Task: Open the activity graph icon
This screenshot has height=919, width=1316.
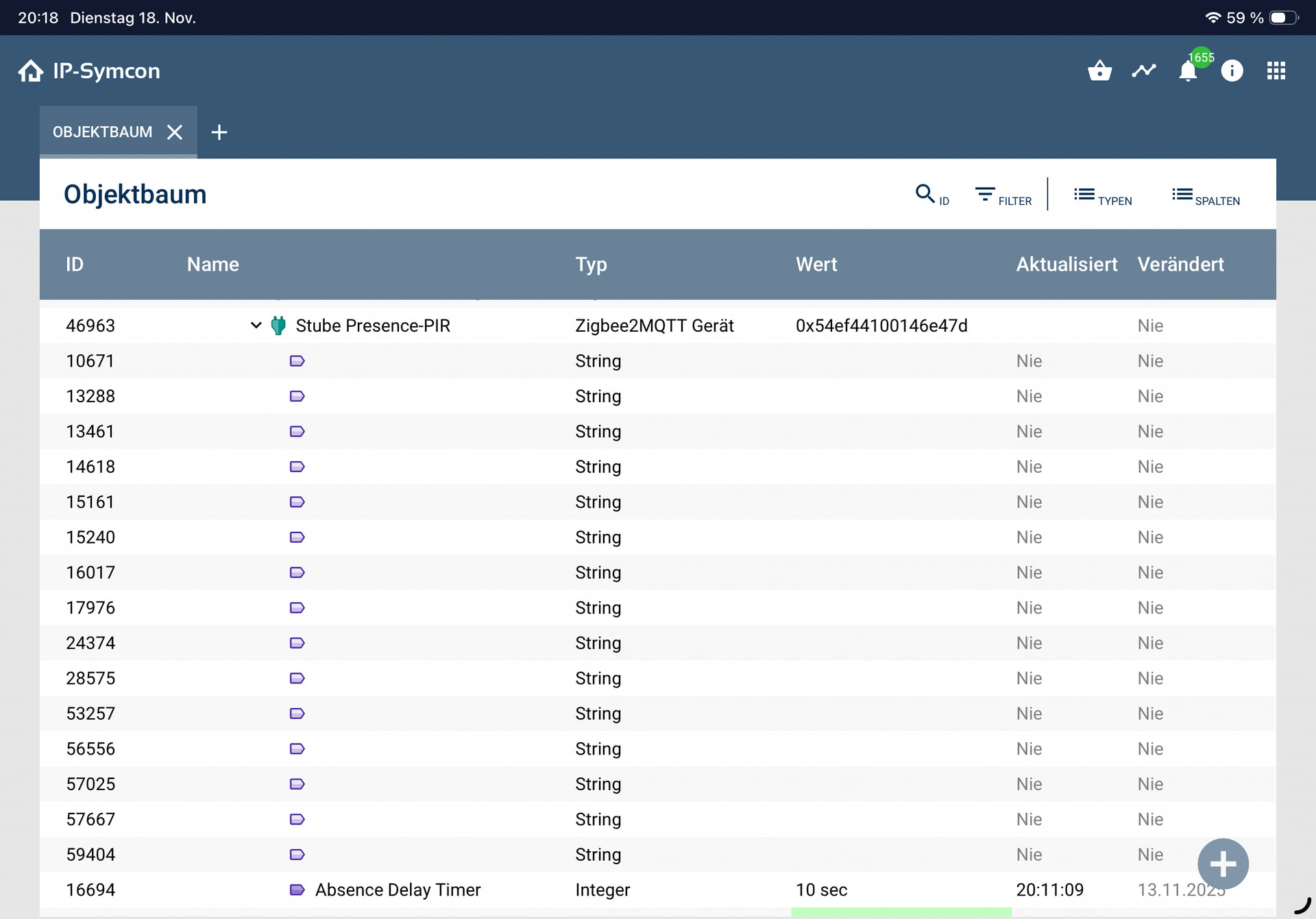Action: (x=1143, y=71)
